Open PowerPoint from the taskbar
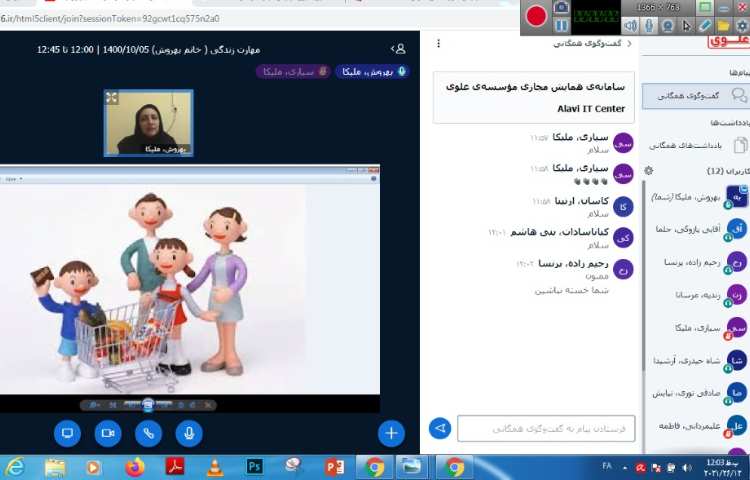This screenshot has height=480, width=750. click(334, 467)
